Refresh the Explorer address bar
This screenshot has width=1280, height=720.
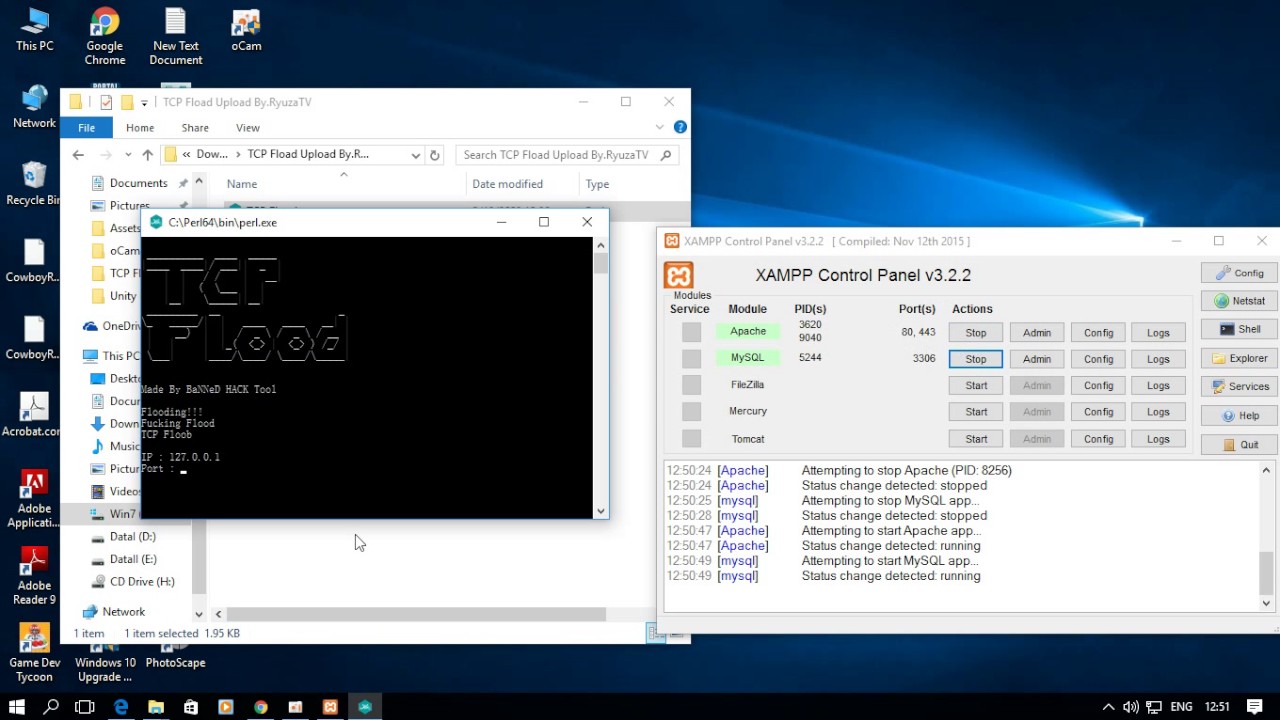pyautogui.click(x=434, y=155)
